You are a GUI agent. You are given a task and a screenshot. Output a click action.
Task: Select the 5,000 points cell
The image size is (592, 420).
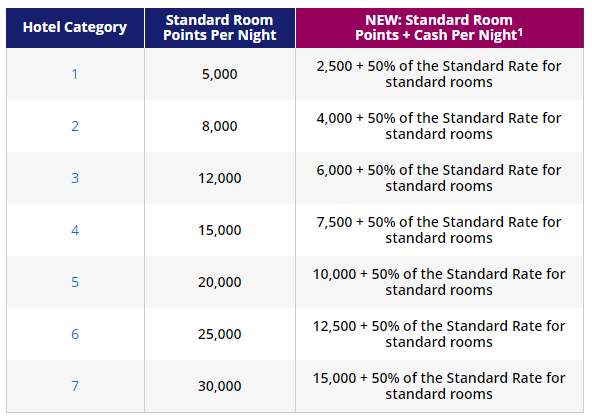click(x=220, y=74)
